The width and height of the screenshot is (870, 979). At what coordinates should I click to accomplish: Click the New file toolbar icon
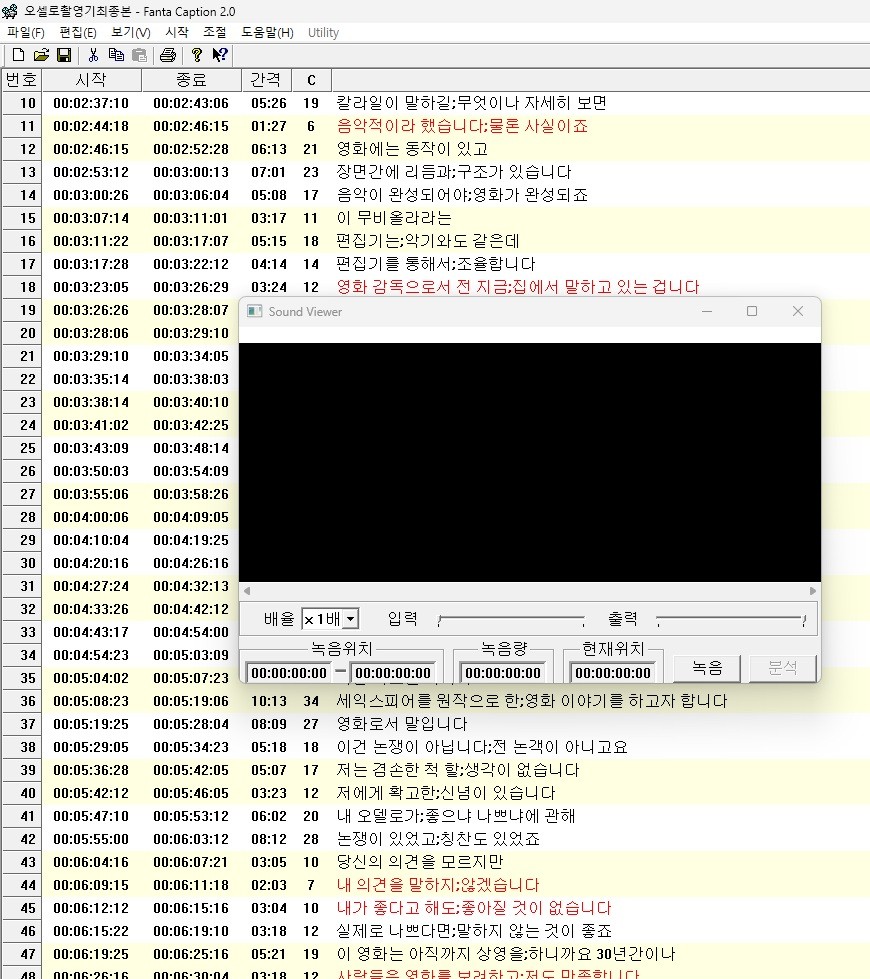tap(18, 55)
